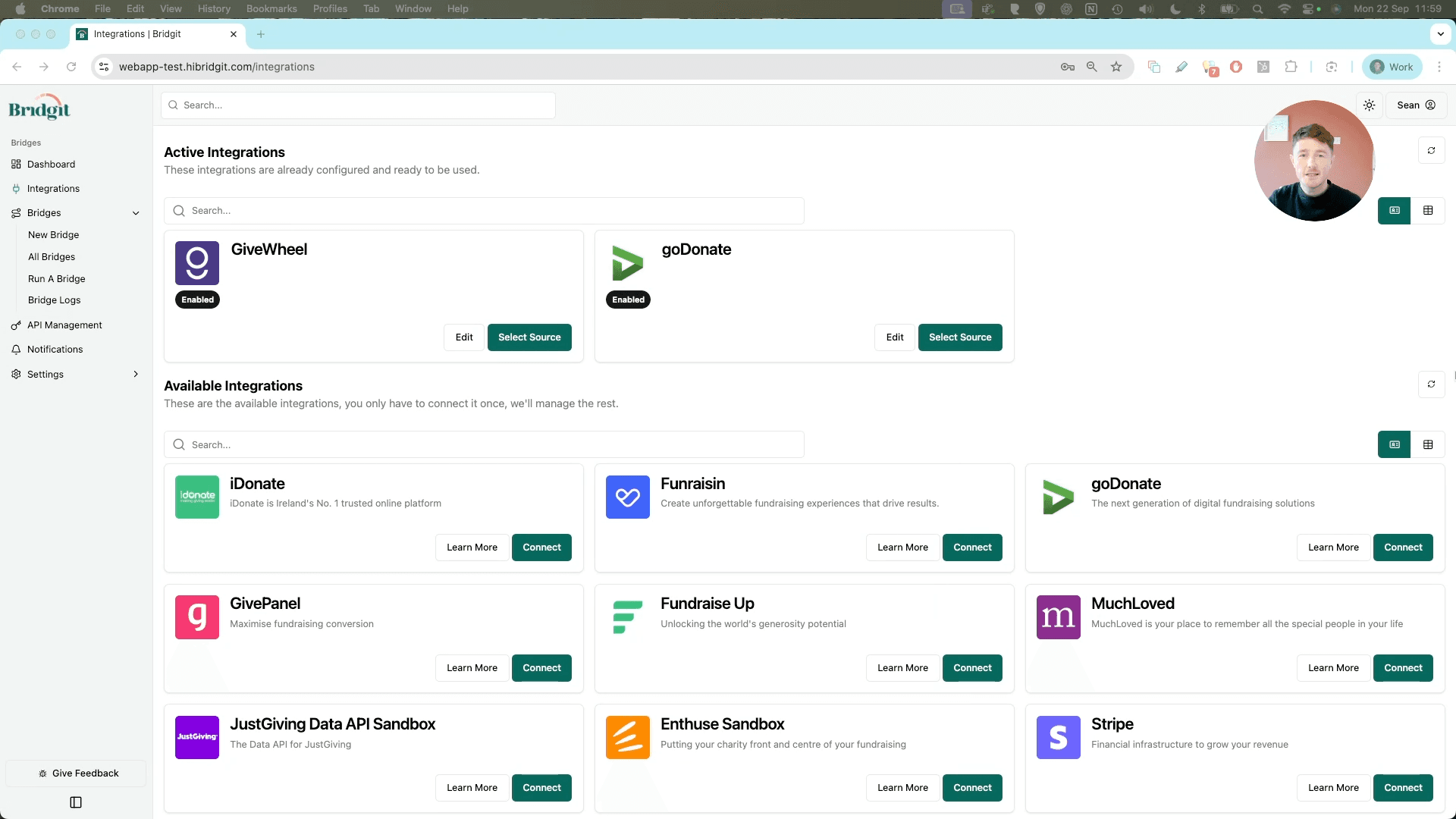Connect the Stripe integration
The width and height of the screenshot is (1456, 819).
(1403, 787)
